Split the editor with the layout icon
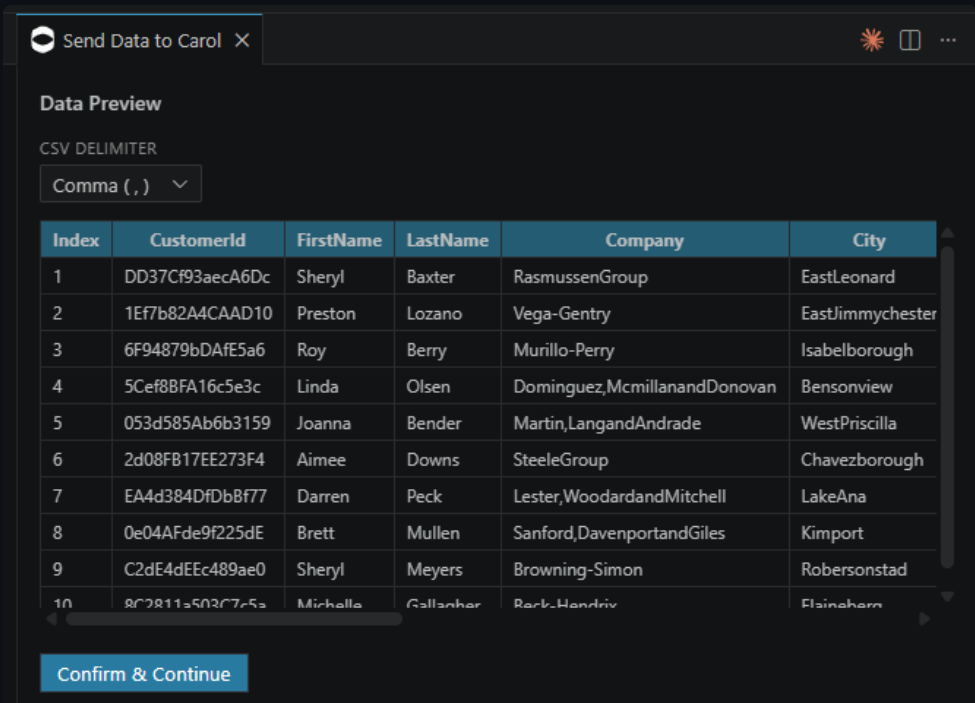The height and width of the screenshot is (703, 975). click(910, 40)
